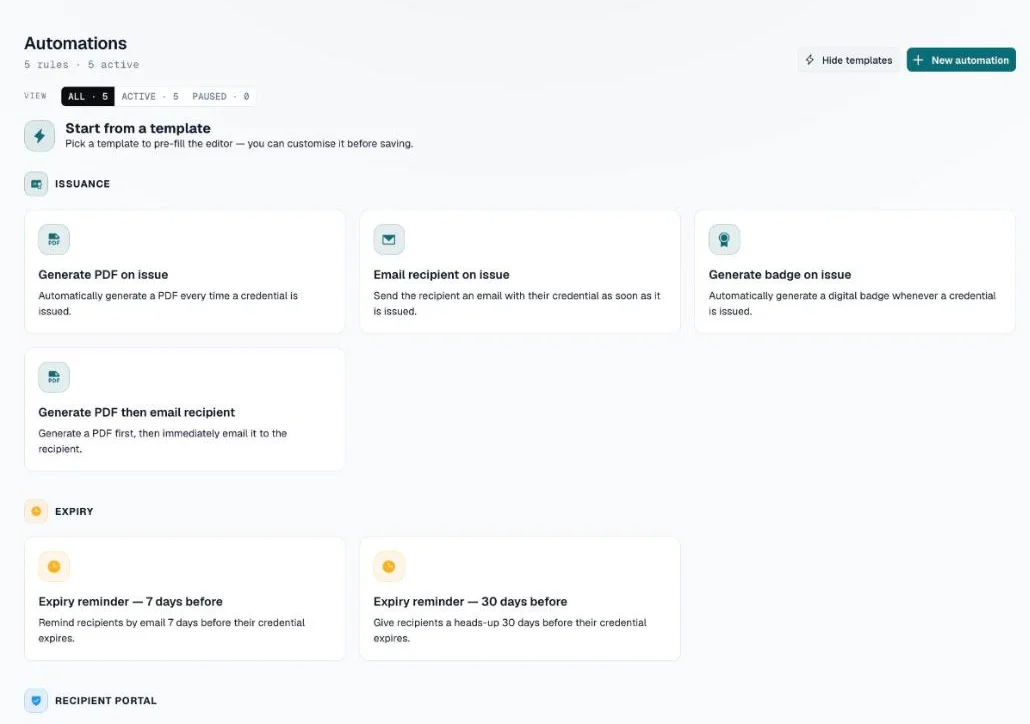This screenshot has height=724, width=1030.
Task: Click the Recipient Portal shield icon
Action: coord(36,700)
